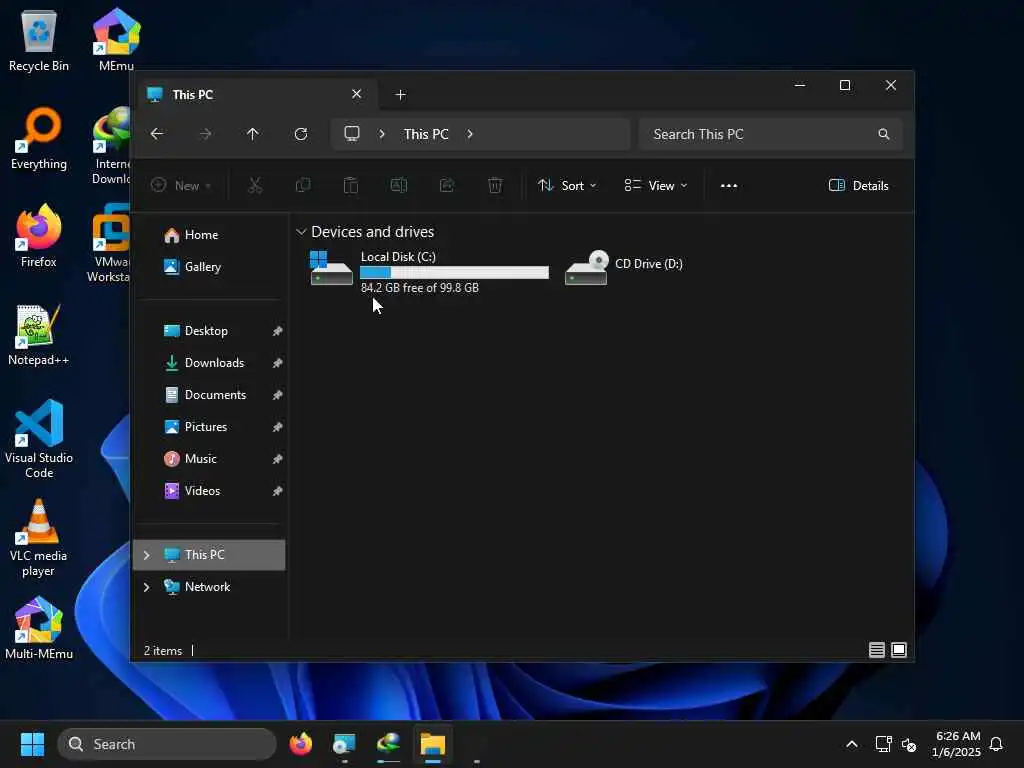Click the Copy toolbar icon
The image size is (1024, 768).
pyautogui.click(x=303, y=185)
